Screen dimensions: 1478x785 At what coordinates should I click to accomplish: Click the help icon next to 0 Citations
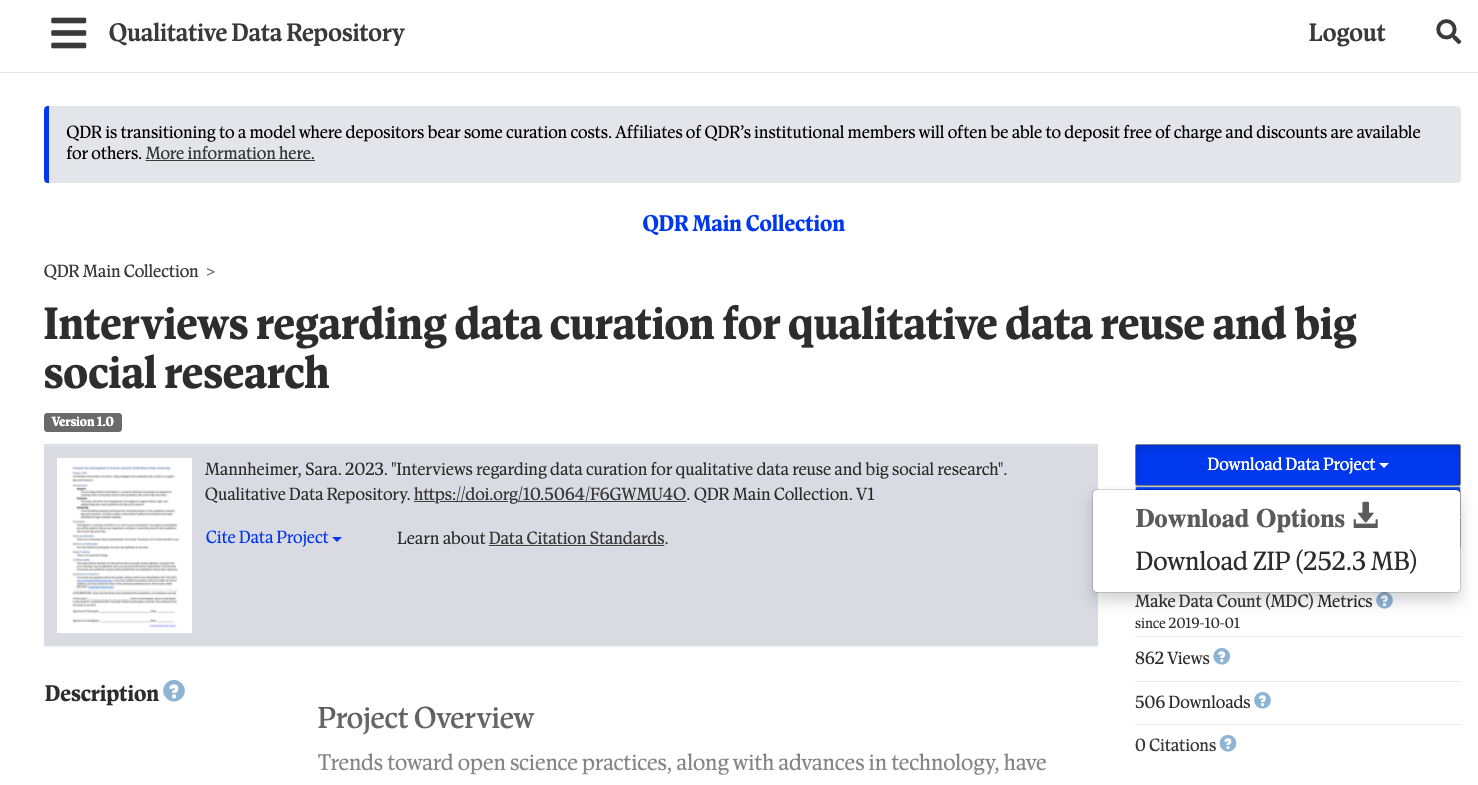[x=1227, y=744]
